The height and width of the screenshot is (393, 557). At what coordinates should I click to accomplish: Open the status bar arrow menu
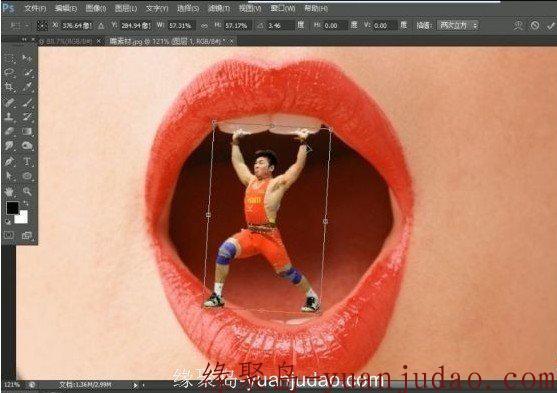135,384
